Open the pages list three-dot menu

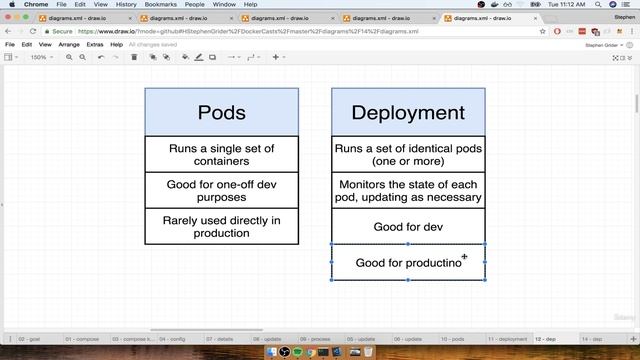coord(10,339)
